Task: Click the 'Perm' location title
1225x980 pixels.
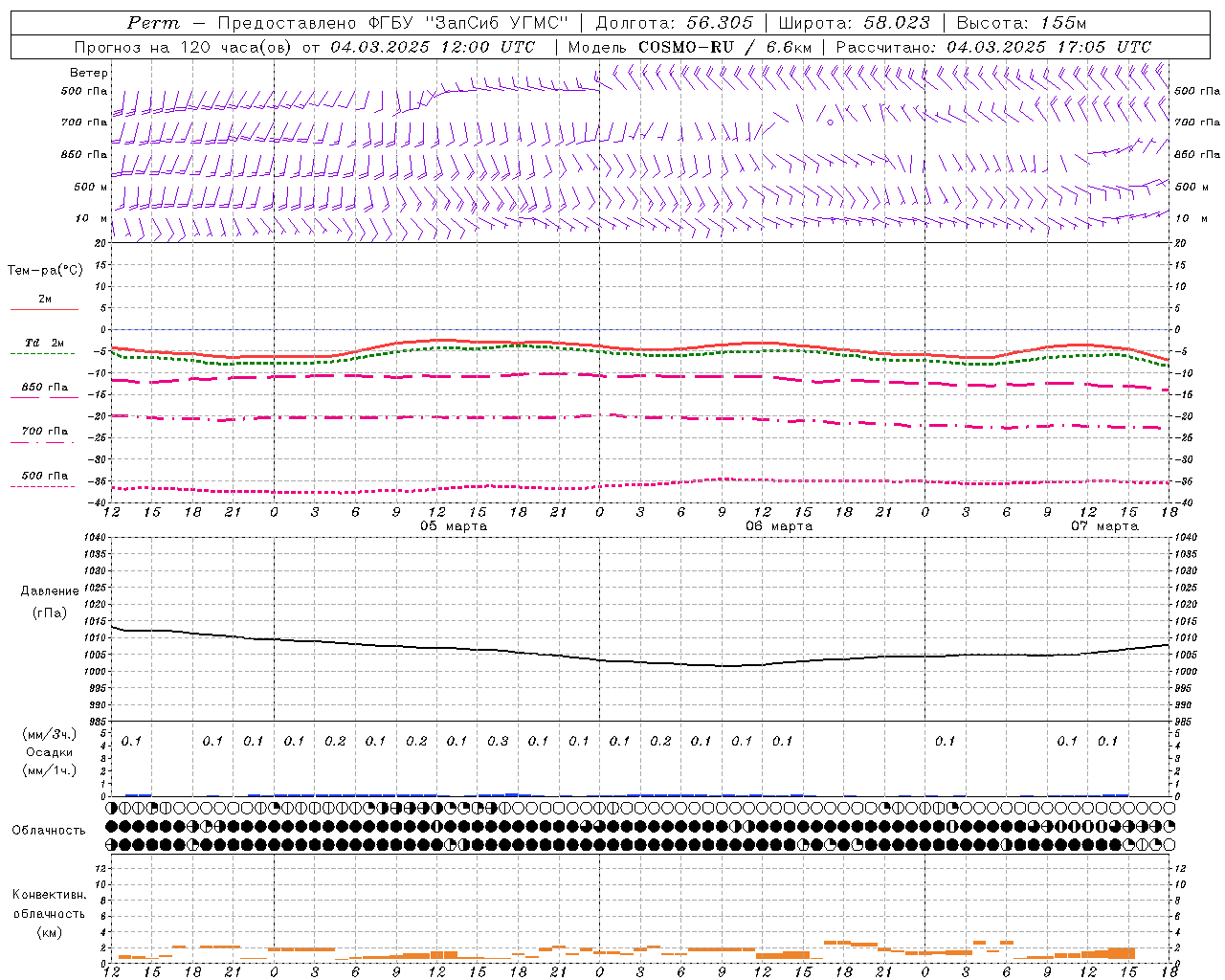Action: pyautogui.click(x=153, y=23)
